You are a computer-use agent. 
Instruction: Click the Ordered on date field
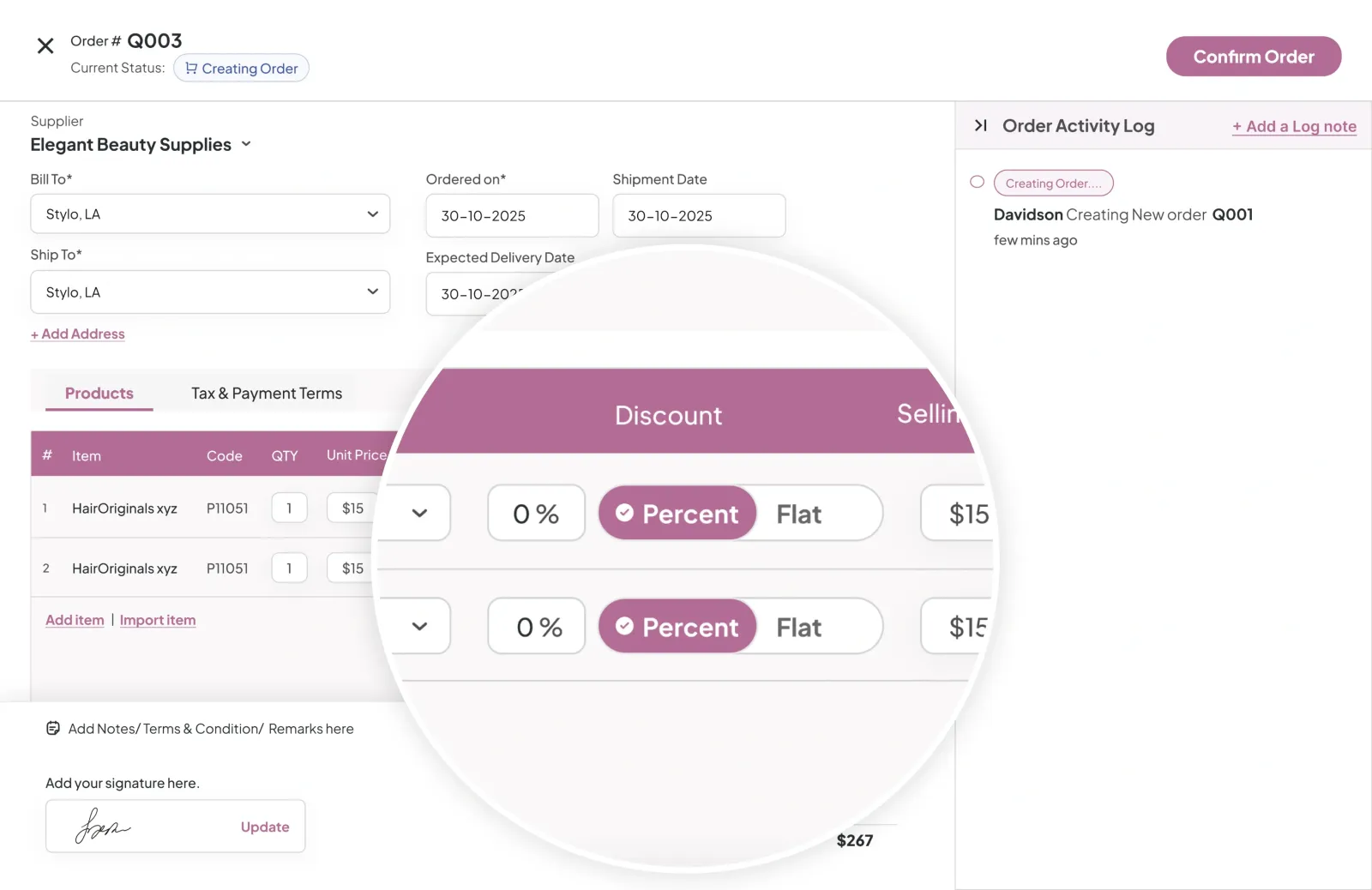pyautogui.click(x=512, y=216)
